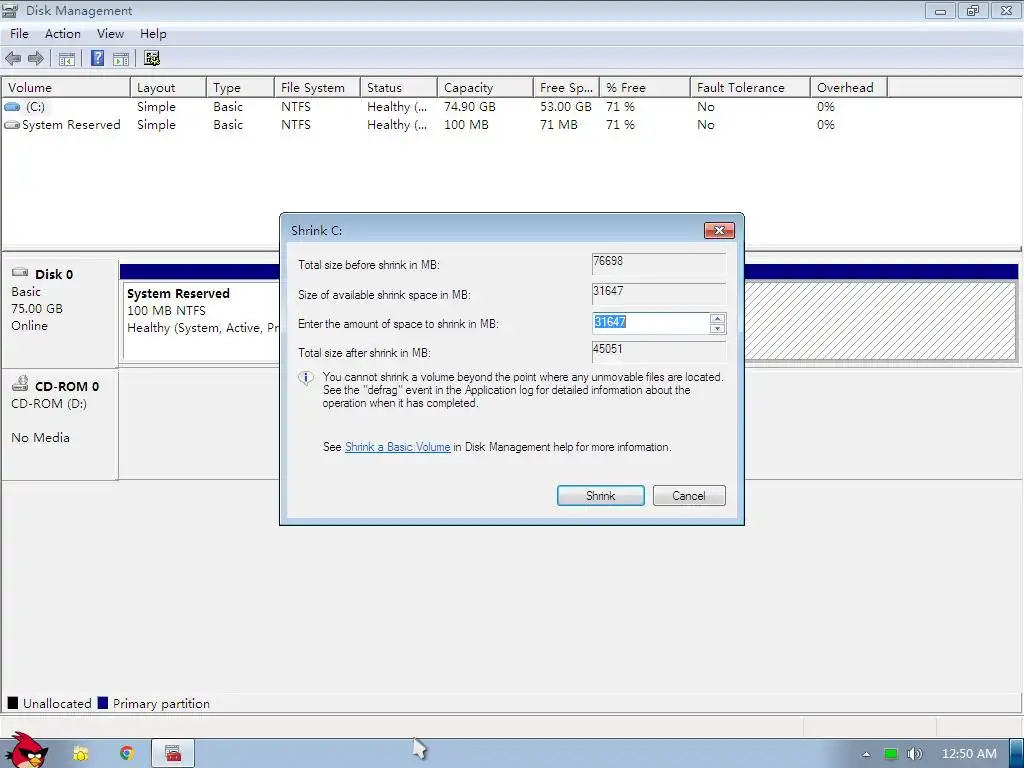Click the Settings toolbar icon with checkmark
Image resolution: width=1024 pixels, height=768 pixels.
pos(152,59)
